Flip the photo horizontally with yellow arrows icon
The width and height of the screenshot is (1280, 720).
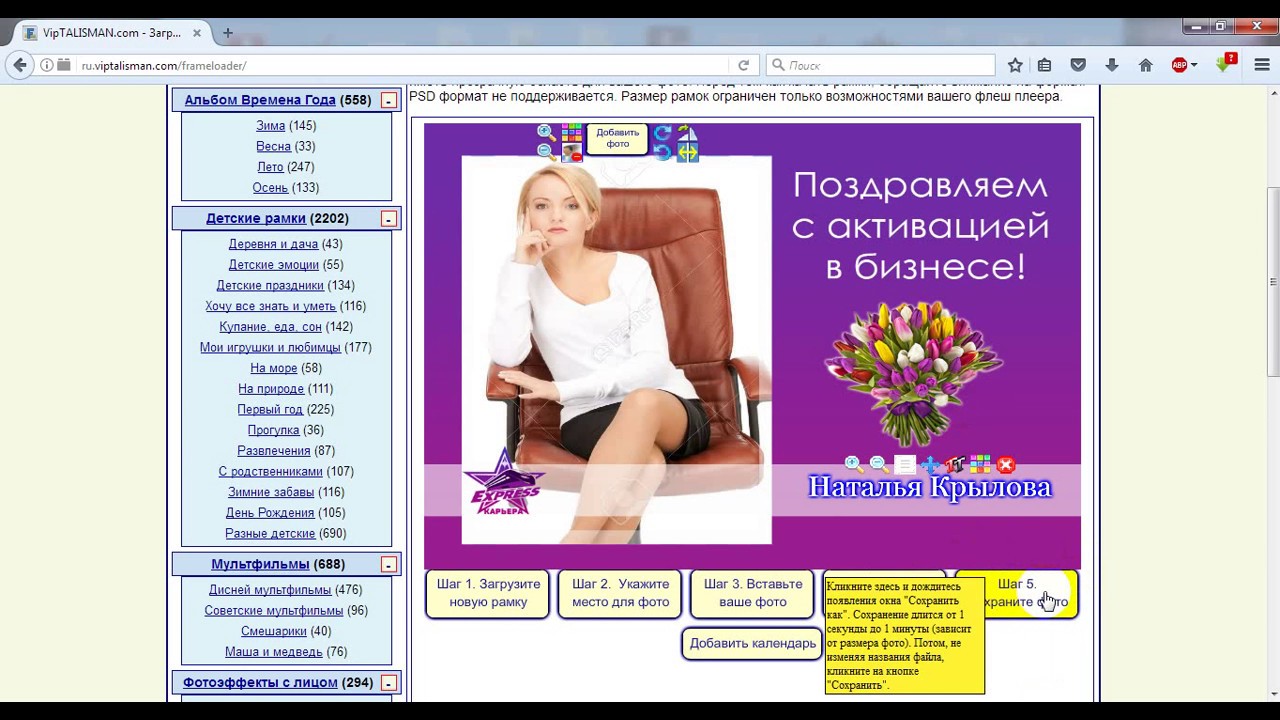pos(688,152)
